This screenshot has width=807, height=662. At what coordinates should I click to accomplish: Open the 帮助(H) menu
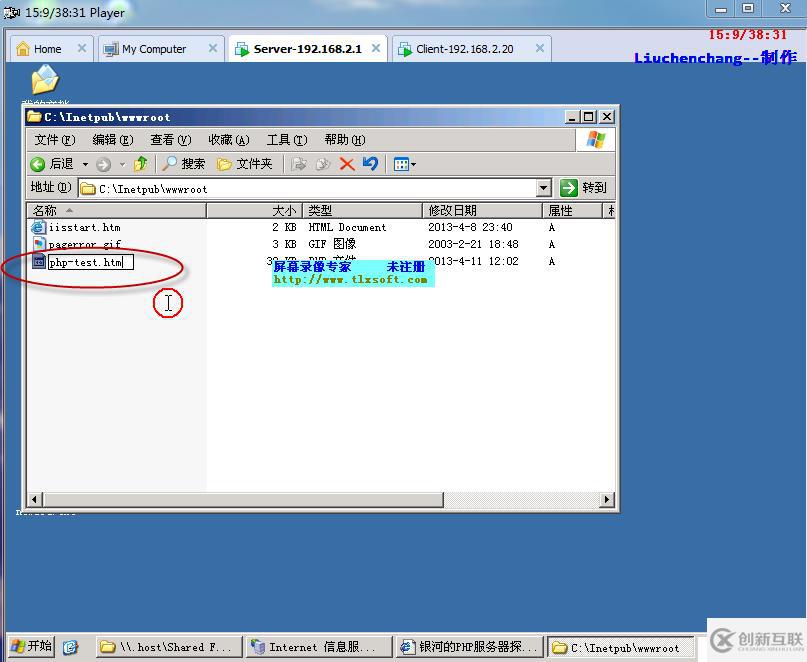pyautogui.click(x=345, y=140)
